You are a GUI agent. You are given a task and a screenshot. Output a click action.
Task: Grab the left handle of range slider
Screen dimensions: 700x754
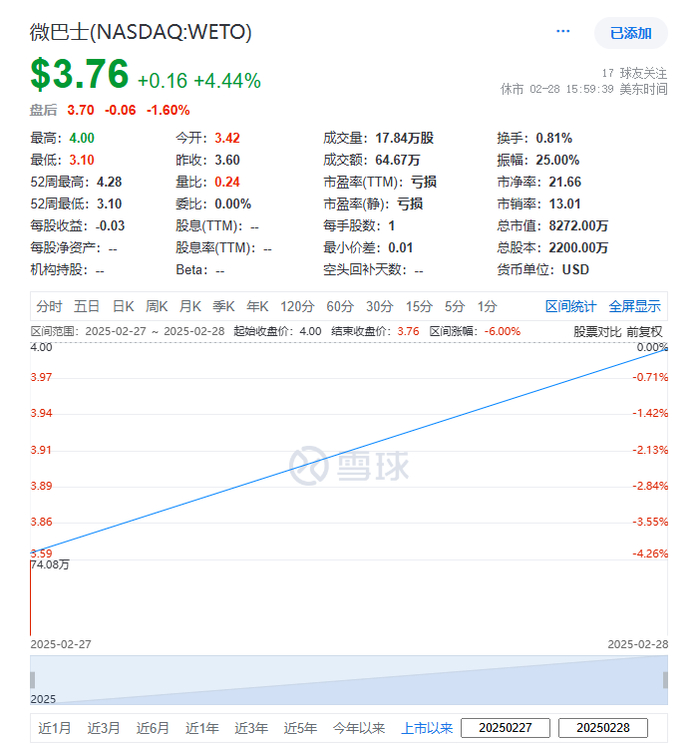(33, 680)
